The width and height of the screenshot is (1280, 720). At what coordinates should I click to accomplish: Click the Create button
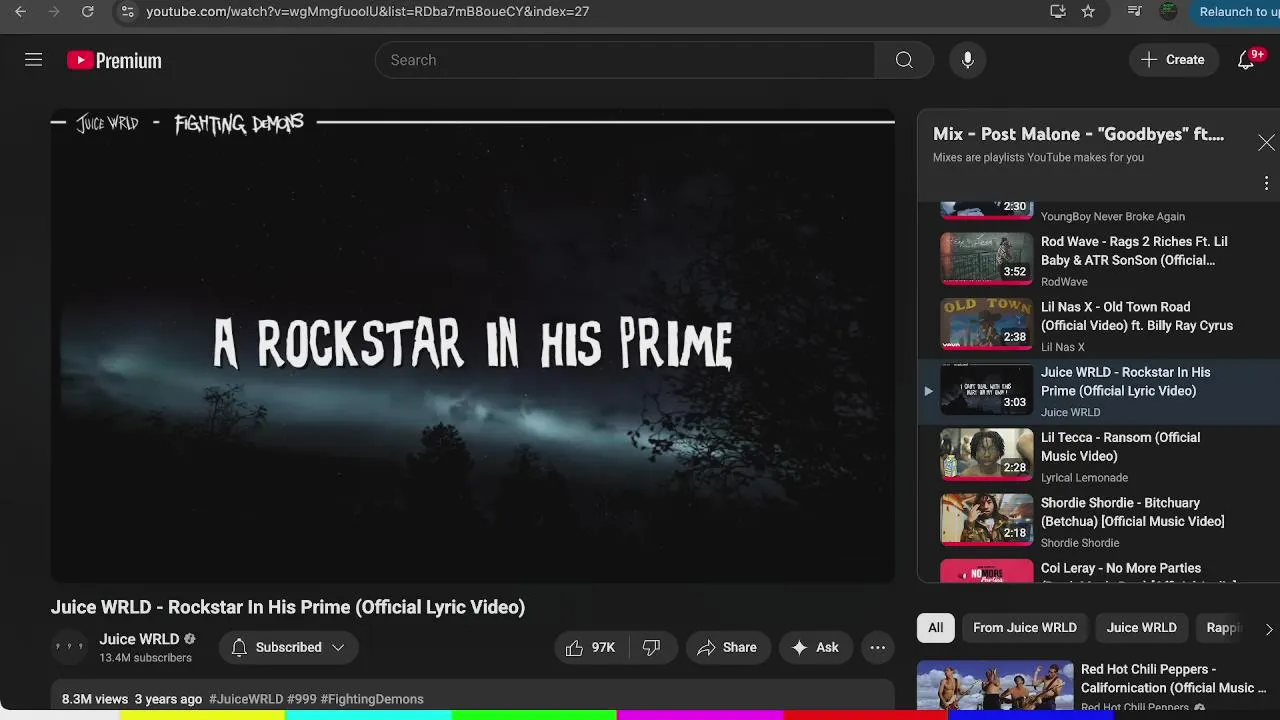coord(1173,60)
